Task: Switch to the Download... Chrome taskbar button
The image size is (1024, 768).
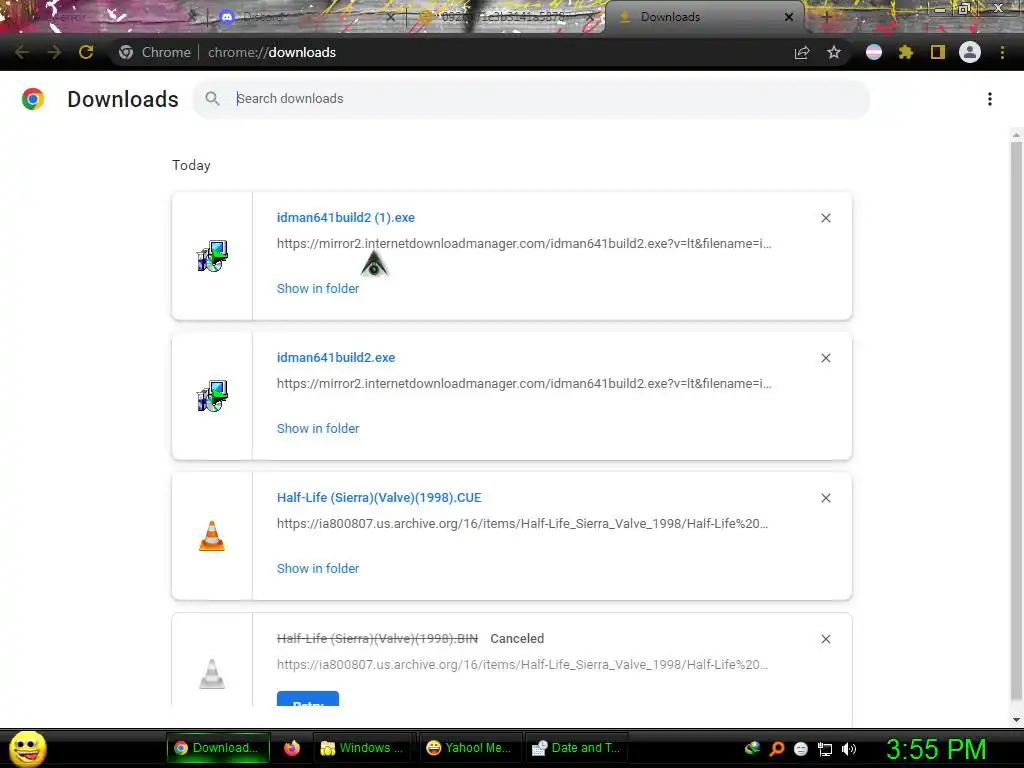Action: click(218, 748)
